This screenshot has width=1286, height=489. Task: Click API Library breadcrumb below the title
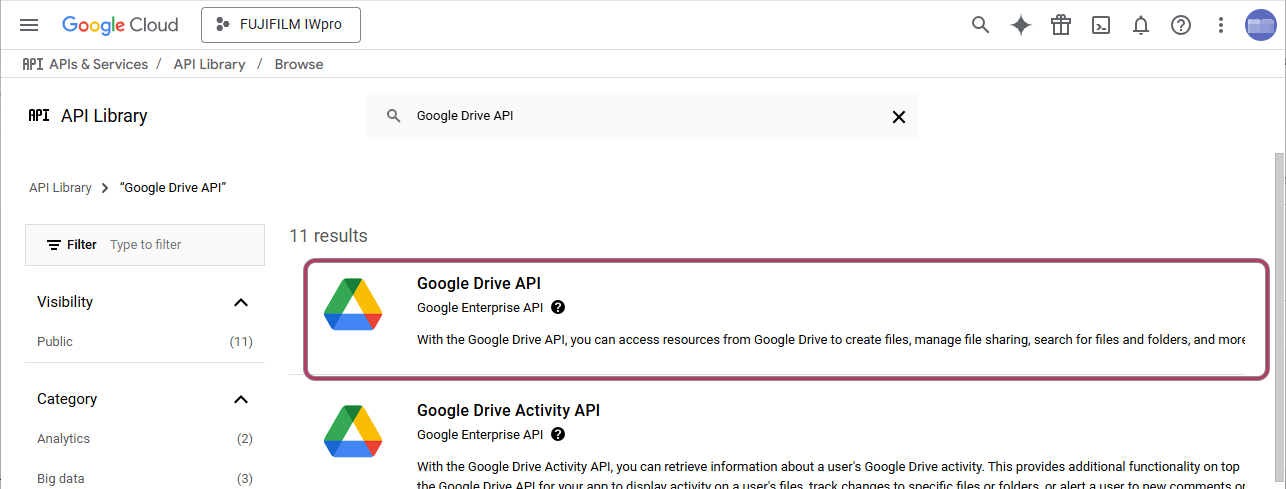point(60,188)
